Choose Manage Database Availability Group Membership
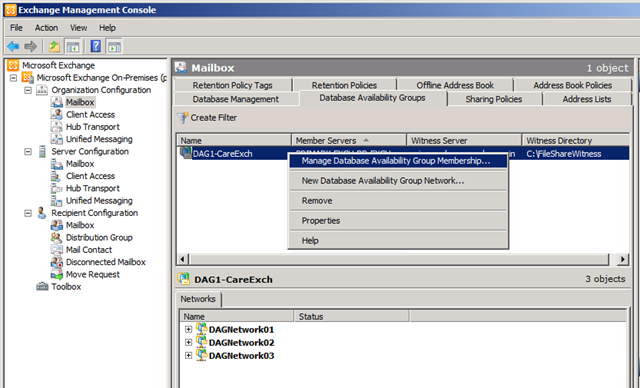The image size is (640, 388). 398,161
